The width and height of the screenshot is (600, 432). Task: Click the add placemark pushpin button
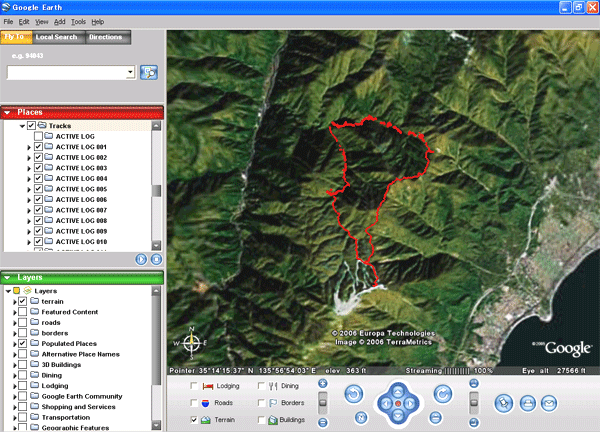(x=505, y=402)
